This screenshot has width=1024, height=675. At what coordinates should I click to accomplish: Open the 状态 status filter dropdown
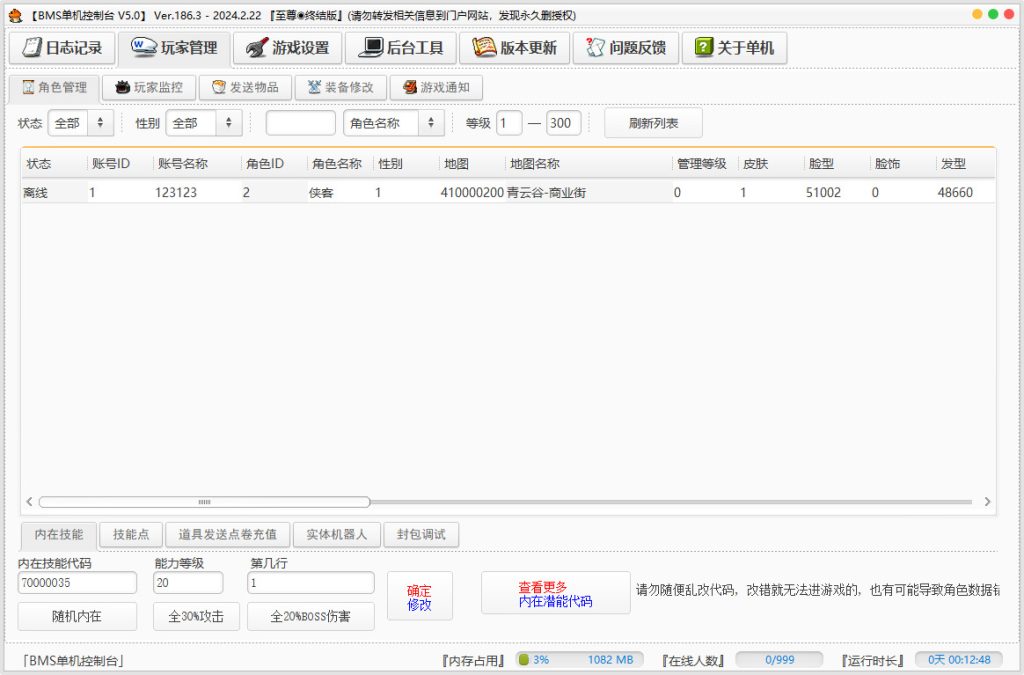point(80,123)
